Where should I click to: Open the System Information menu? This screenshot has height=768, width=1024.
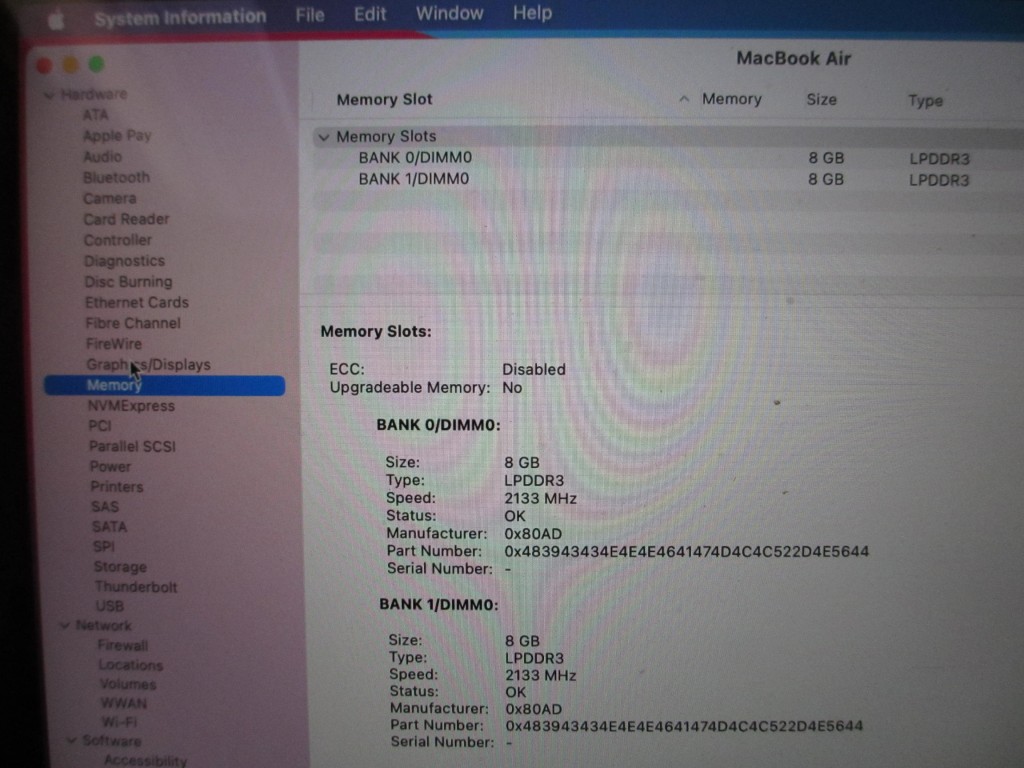[180, 17]
